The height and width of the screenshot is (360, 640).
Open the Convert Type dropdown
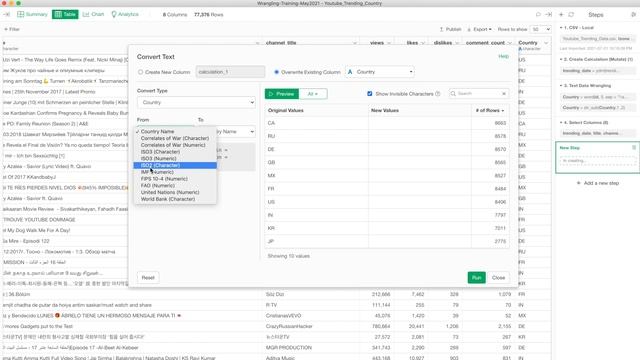(196, 102)
